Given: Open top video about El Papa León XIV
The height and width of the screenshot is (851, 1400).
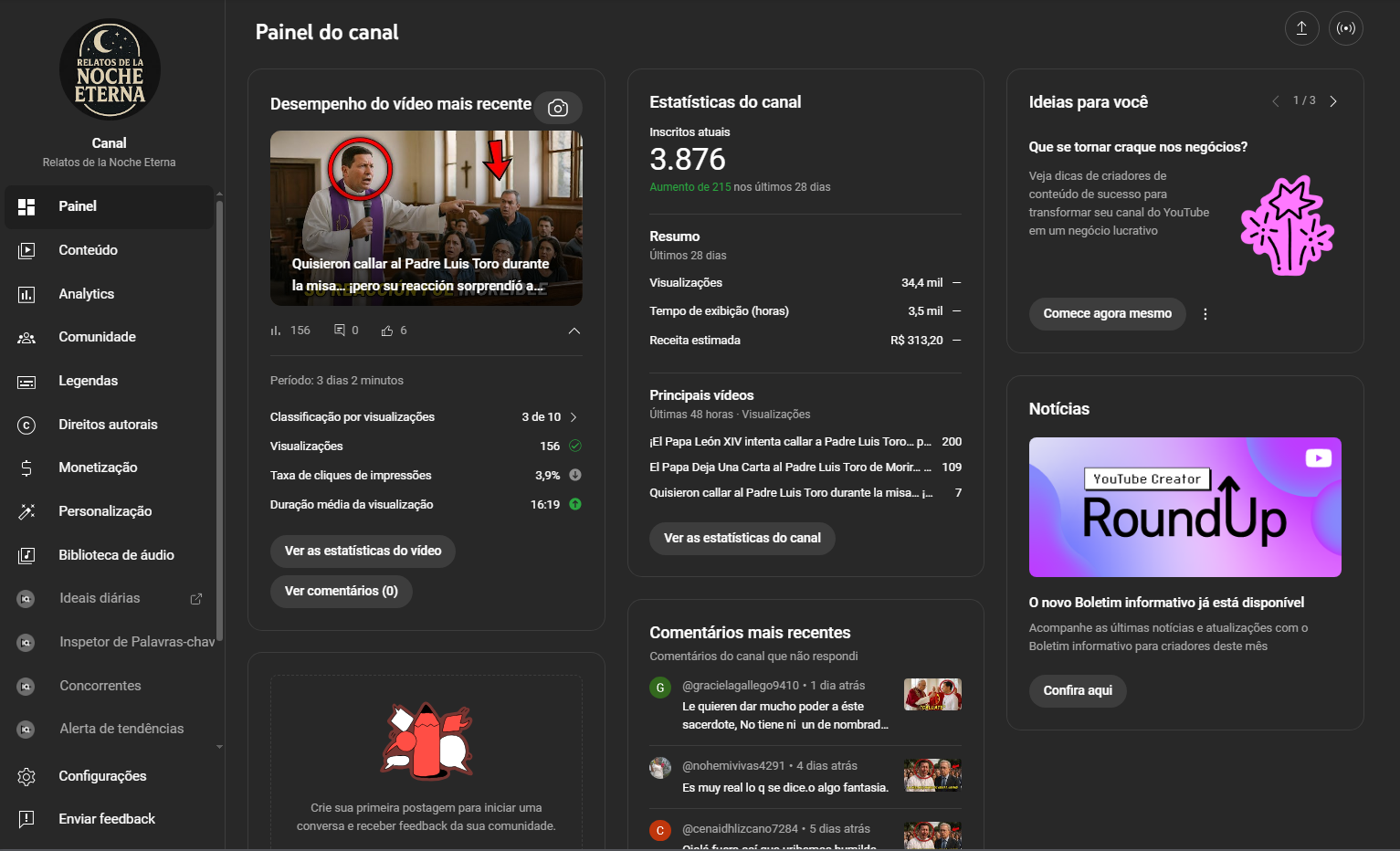Looking at the screenshot, I should [x=805, y=442].
